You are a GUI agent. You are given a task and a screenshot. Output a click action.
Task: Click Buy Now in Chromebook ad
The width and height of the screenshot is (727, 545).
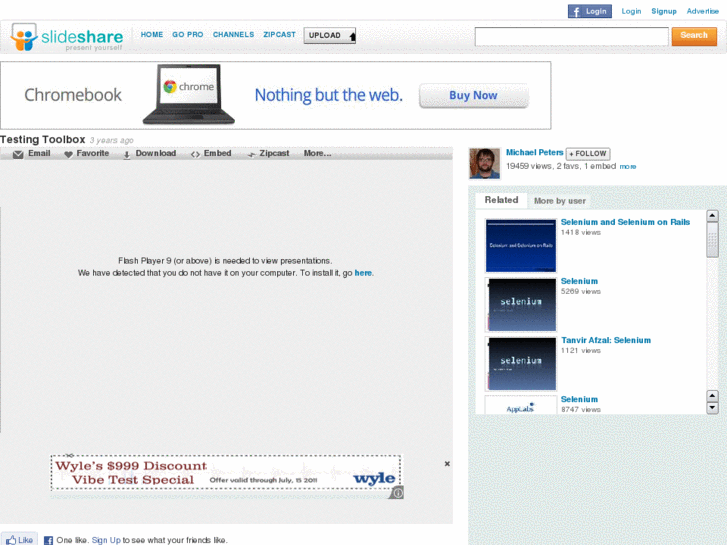473,96
